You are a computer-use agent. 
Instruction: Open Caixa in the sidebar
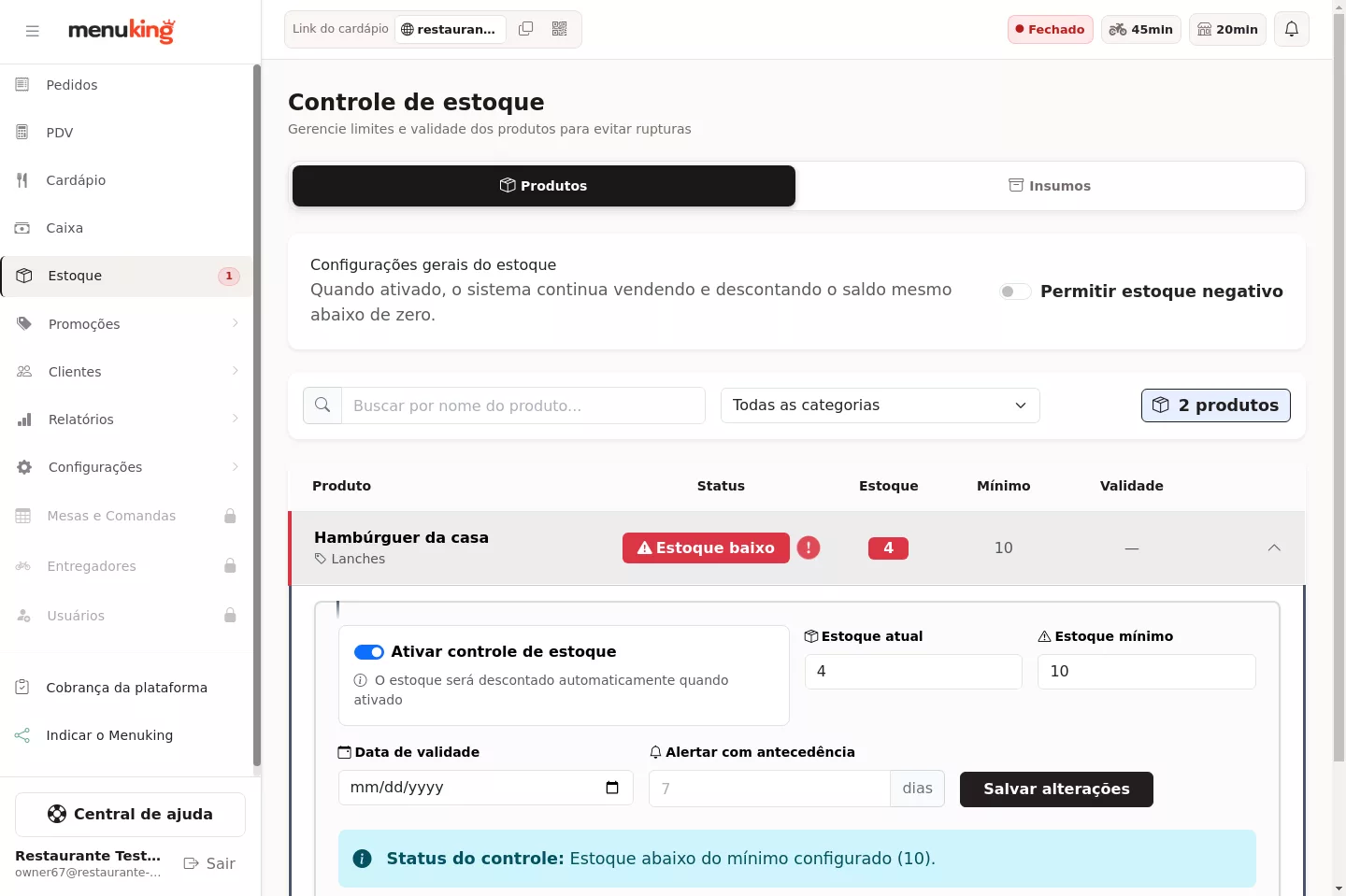(126, 228)
